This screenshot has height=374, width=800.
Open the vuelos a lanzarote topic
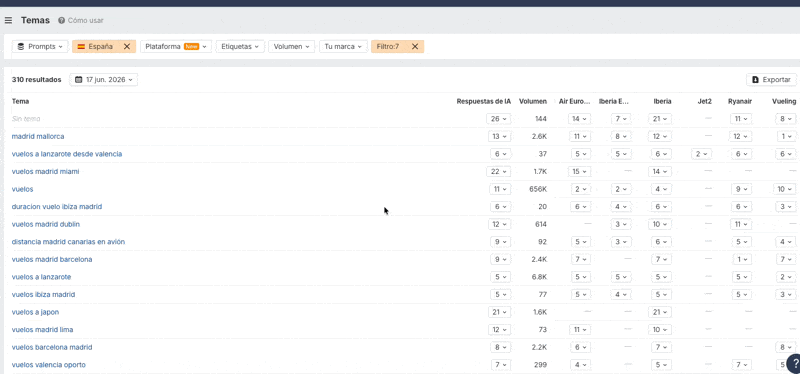click(41, 277)
